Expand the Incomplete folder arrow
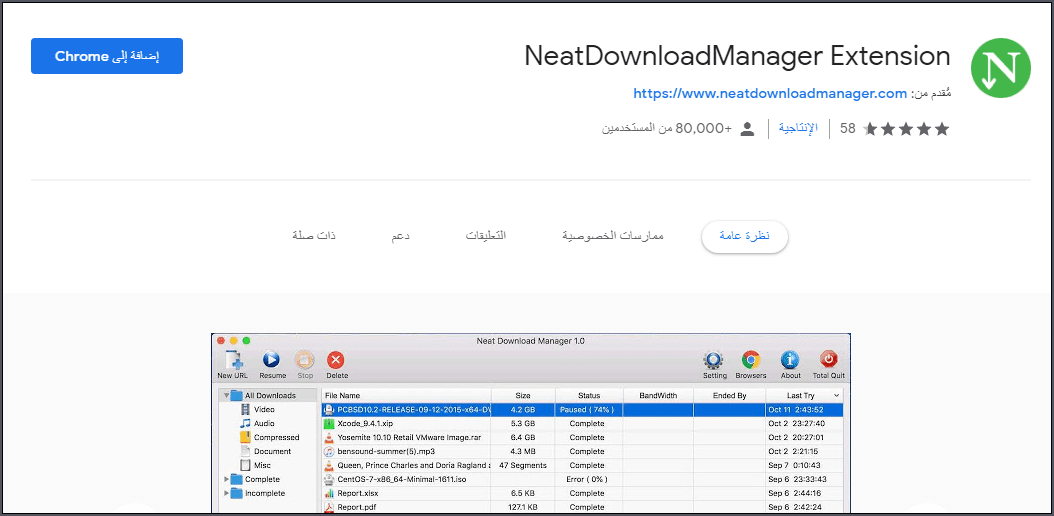 (227, 493)
